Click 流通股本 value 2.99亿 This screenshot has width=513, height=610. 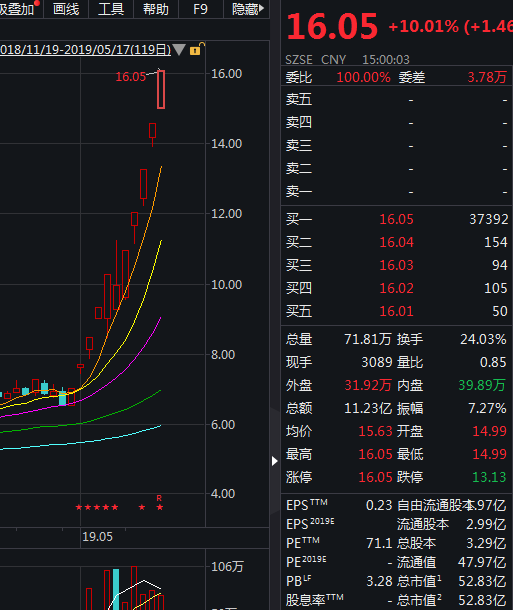(486, 524)
